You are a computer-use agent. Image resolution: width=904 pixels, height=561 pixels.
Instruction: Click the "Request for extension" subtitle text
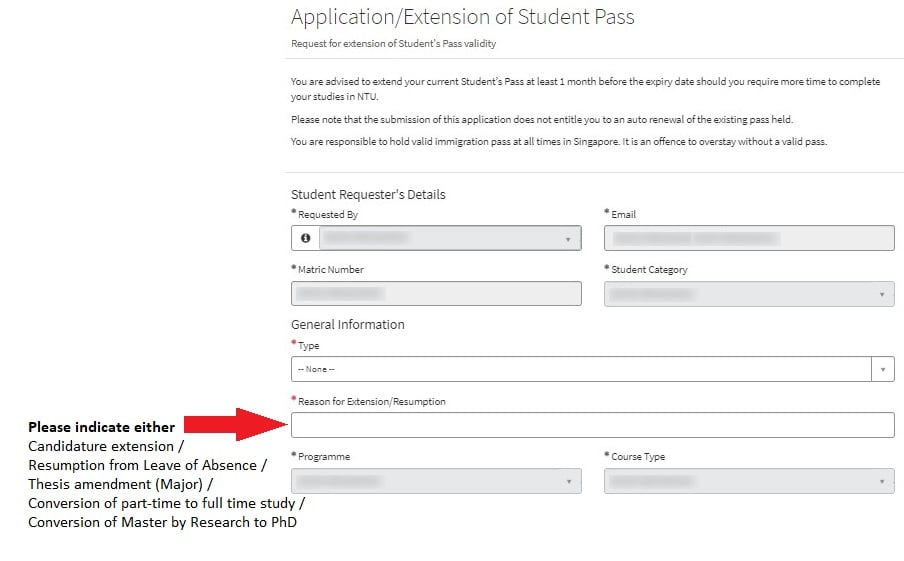[x=393, y=44]
